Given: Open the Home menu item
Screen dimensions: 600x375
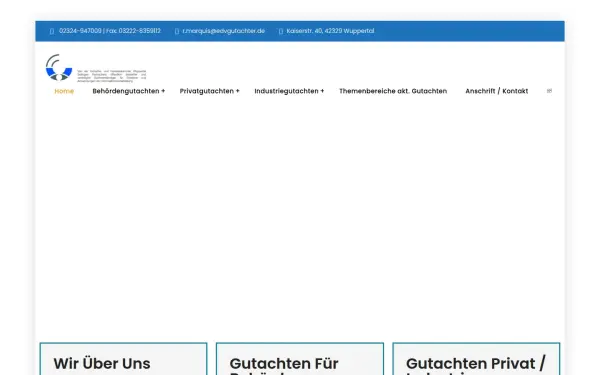Looking at the screenshot, I should point(64,91).
